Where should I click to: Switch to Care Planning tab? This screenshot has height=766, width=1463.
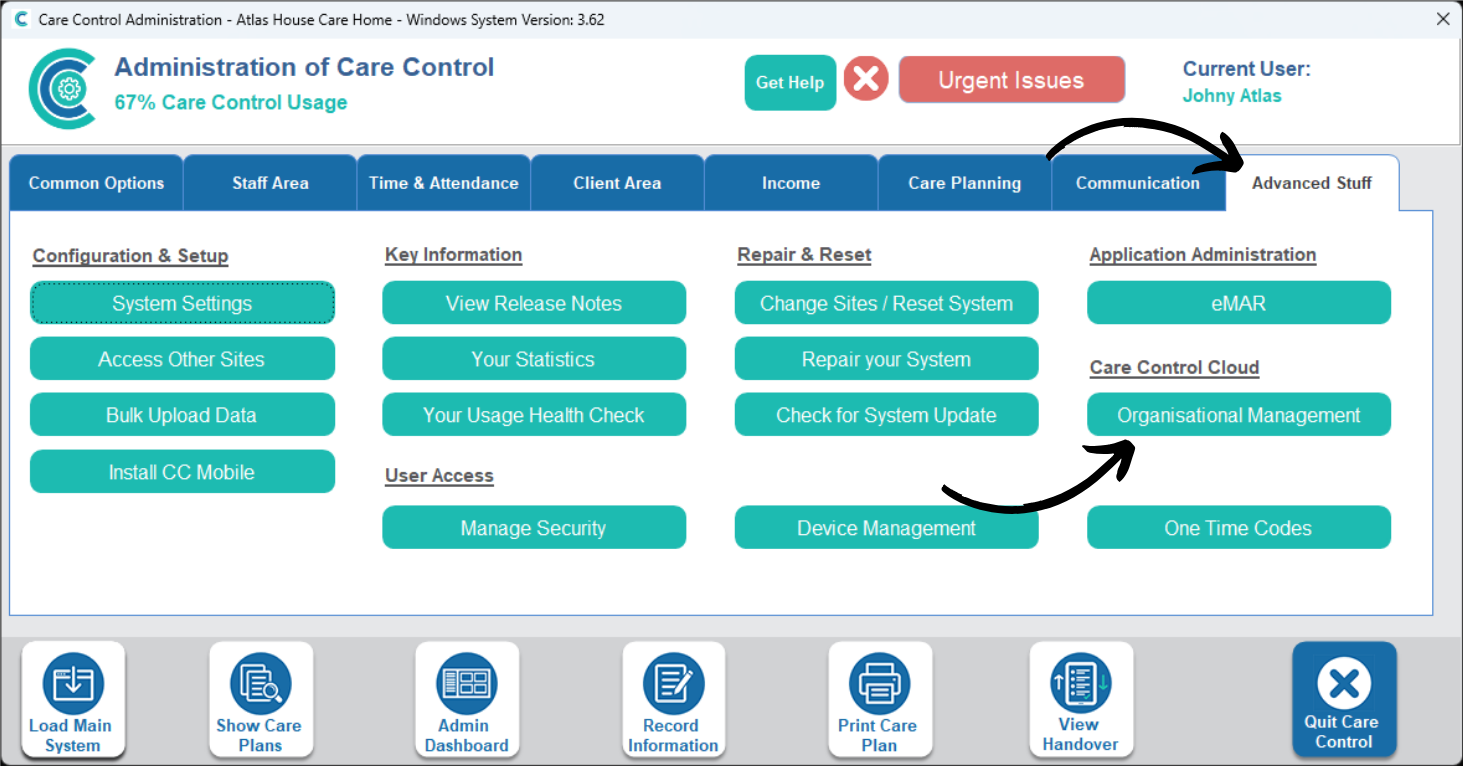(x=965, y=183)
